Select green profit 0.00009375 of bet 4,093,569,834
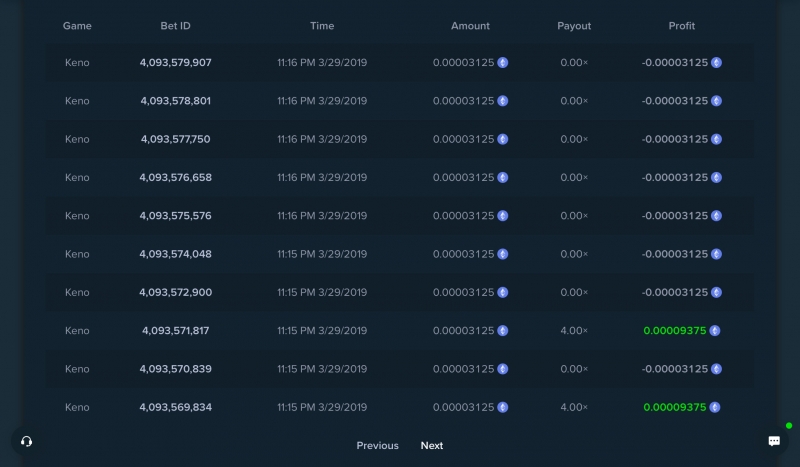 [x=674, y=407]
